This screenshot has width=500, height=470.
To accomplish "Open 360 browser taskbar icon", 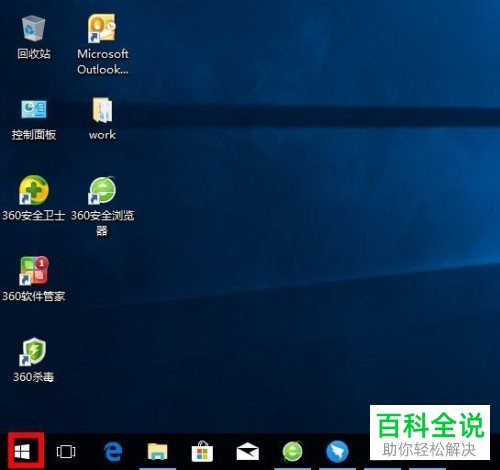I will tap(292, 452).
